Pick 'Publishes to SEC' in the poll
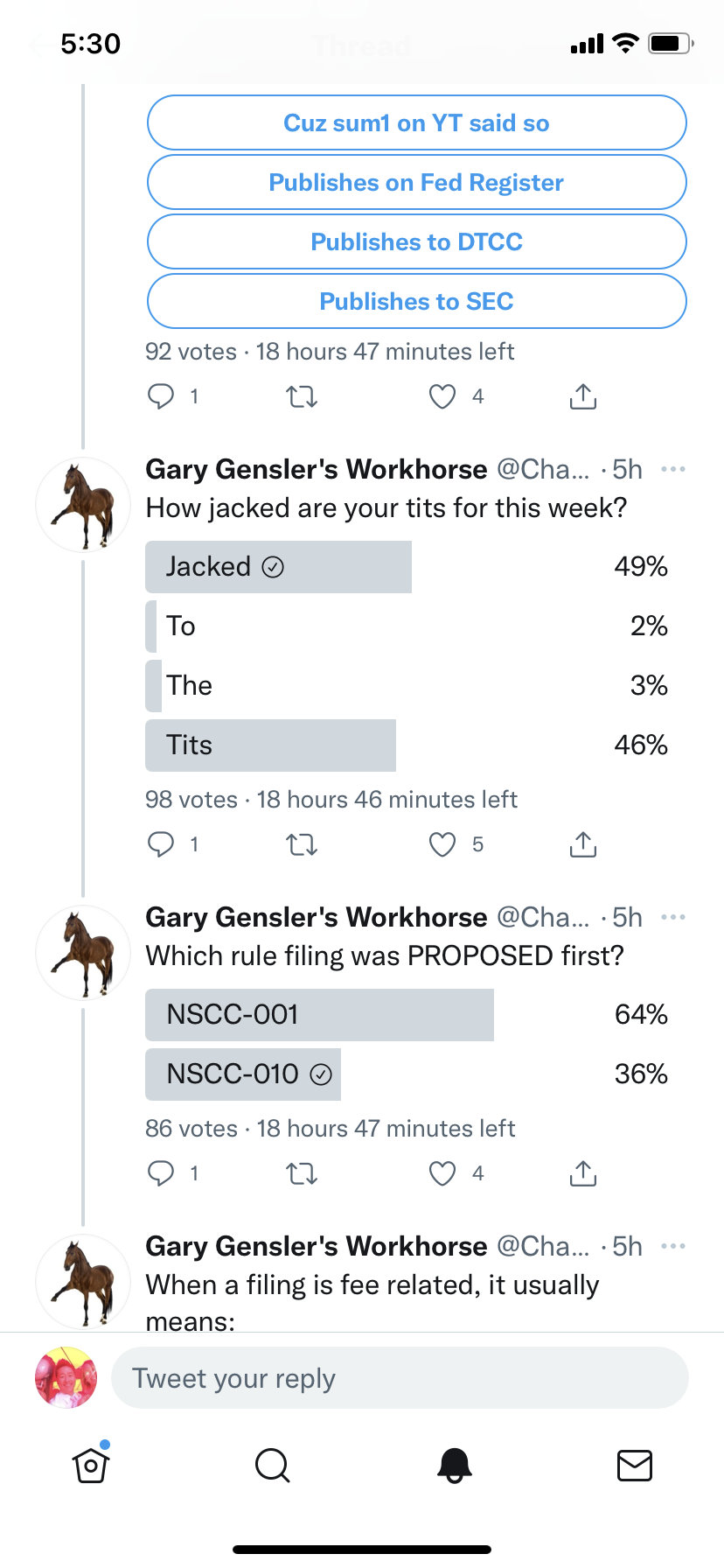This screenshot has height=1568, width=724. pyautogui.click(x=416, y=301)
